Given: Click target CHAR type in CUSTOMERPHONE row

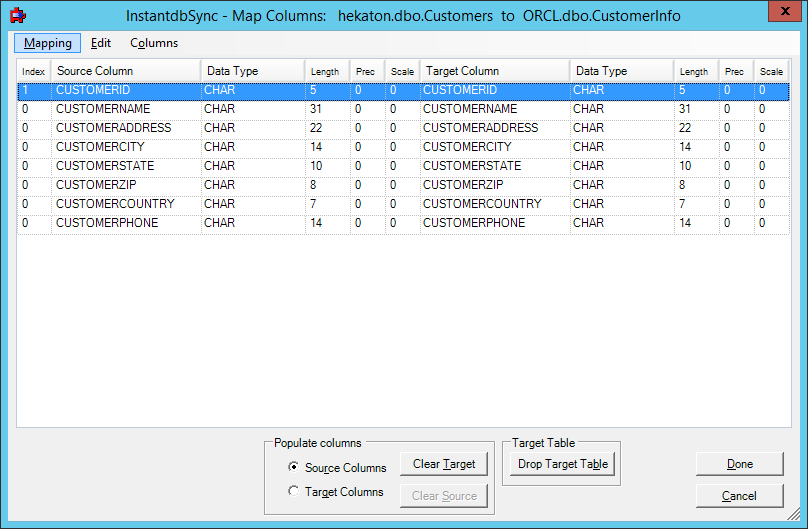Looking at the screenshot, I should click(588, 223).
